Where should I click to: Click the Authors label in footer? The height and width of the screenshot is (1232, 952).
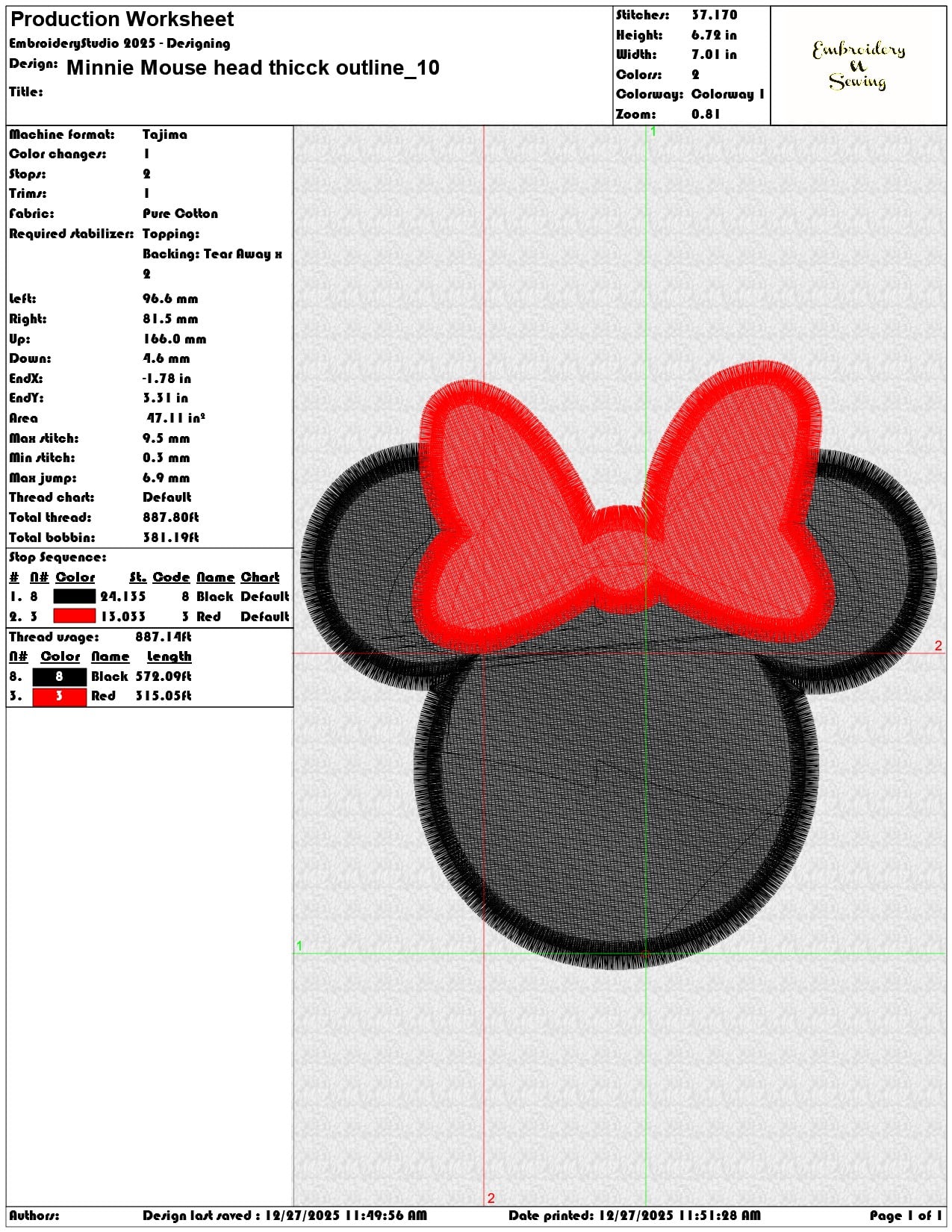(34, 1216)
